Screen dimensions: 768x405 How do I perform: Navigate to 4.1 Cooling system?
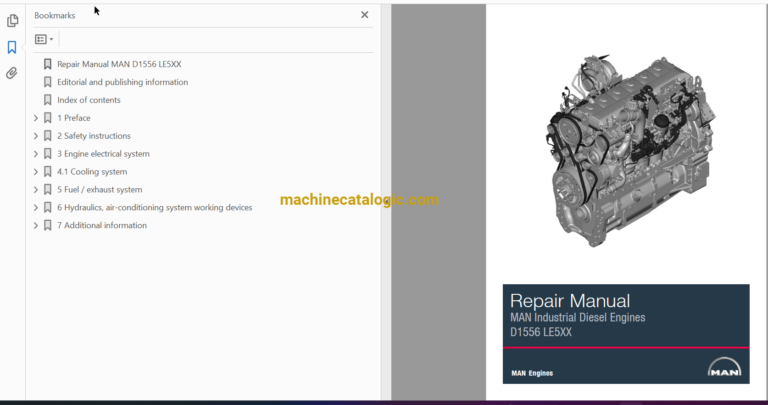pos(92,171)
